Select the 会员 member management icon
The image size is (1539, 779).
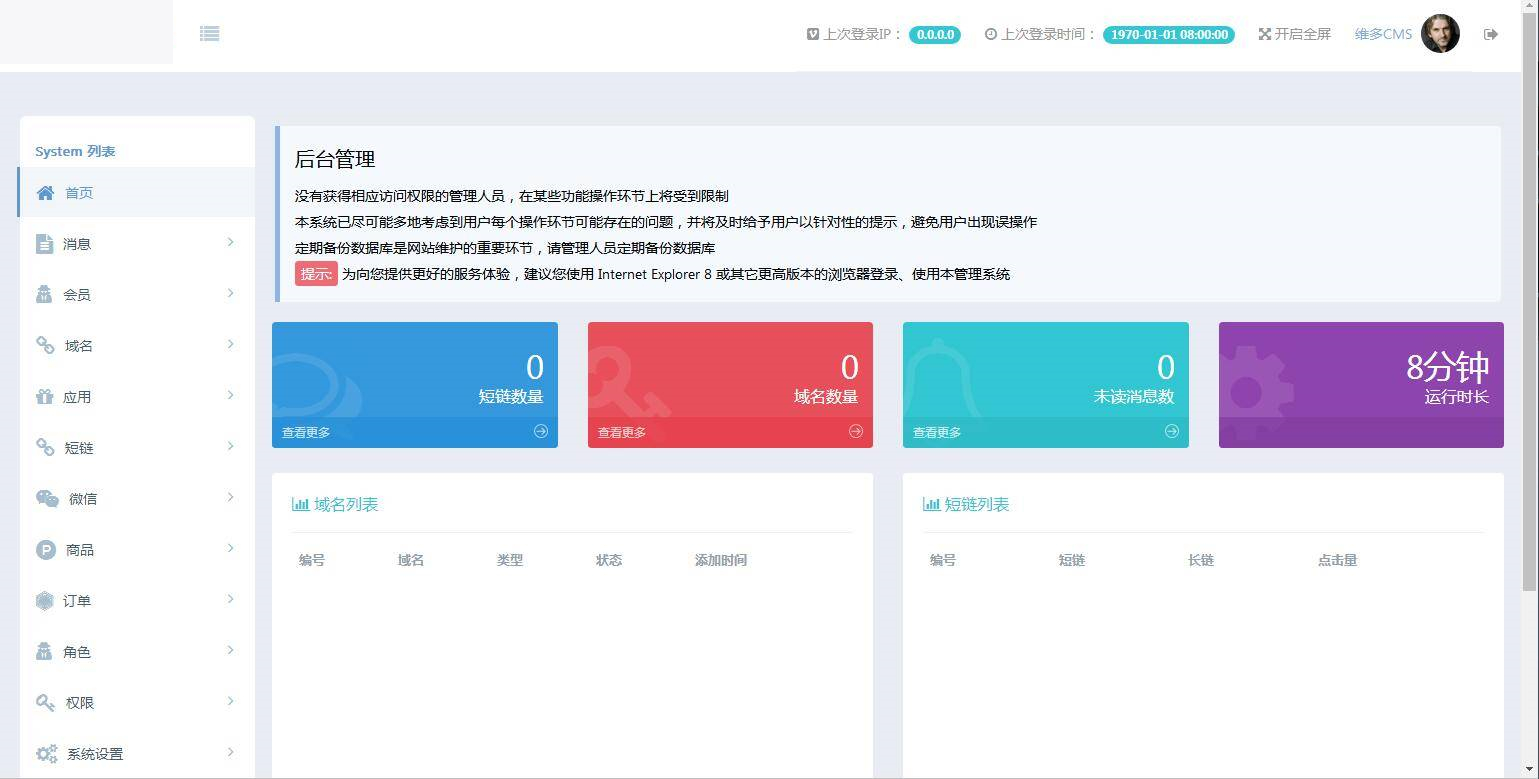tap(45, 294)
